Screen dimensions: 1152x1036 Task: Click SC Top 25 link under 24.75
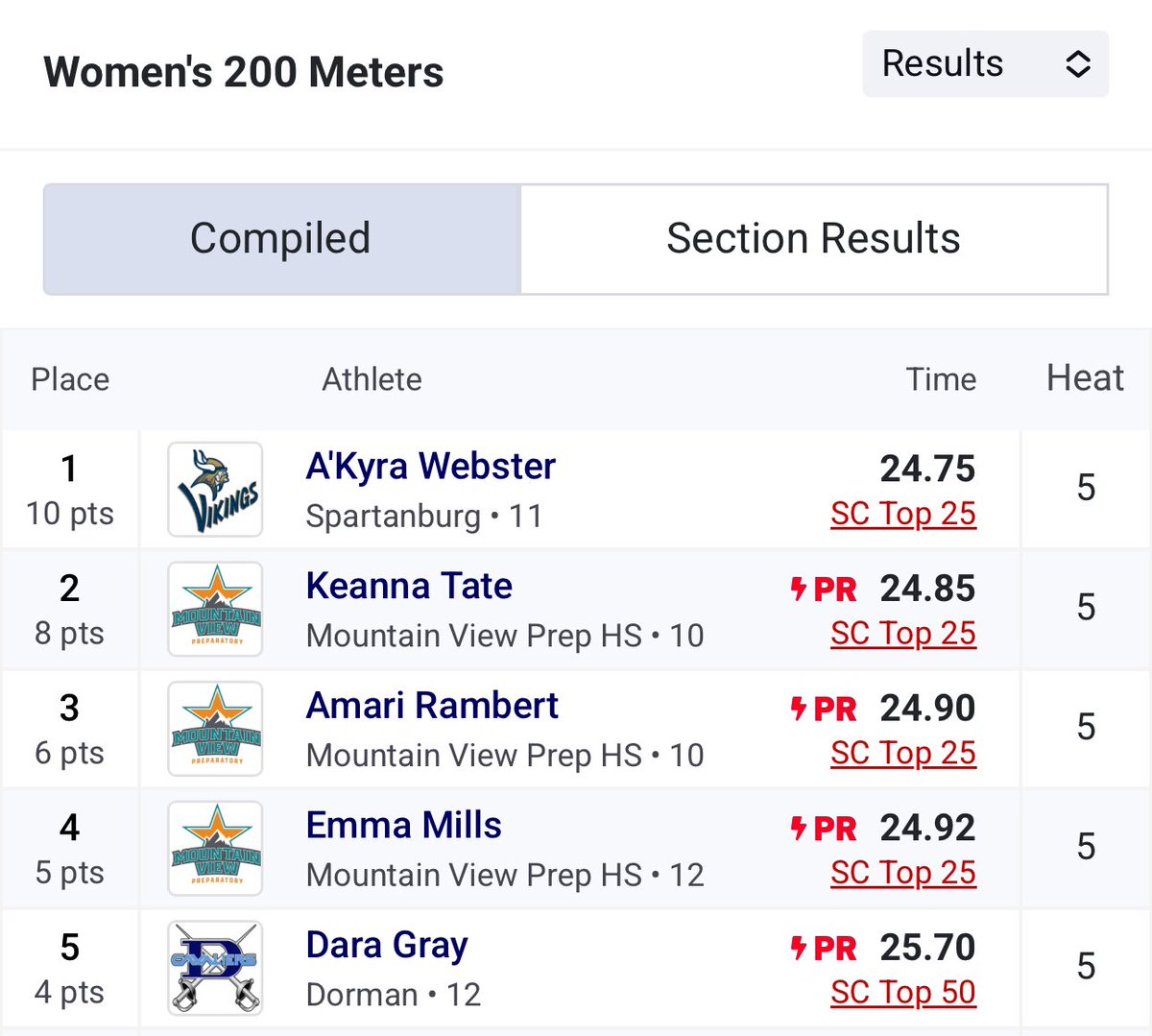tap(902, 515)
